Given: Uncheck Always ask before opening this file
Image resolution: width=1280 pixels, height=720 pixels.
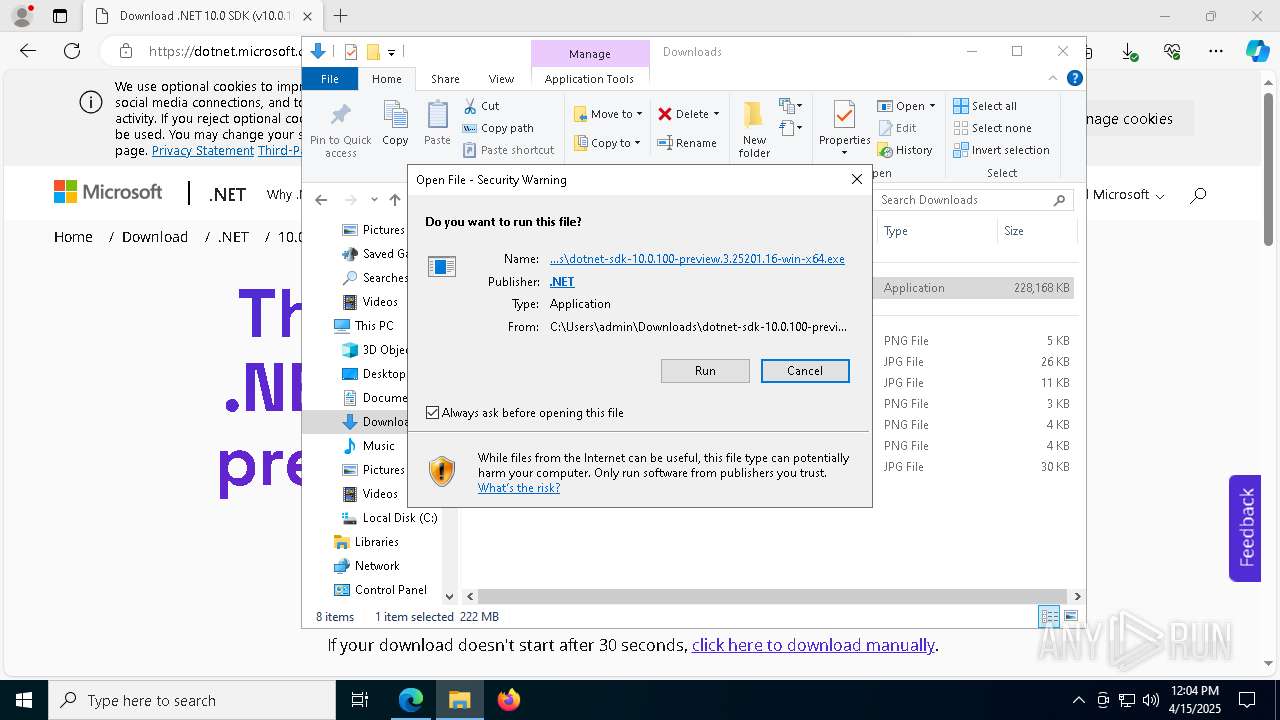Looking at the screenshot, I should [432, 413].
